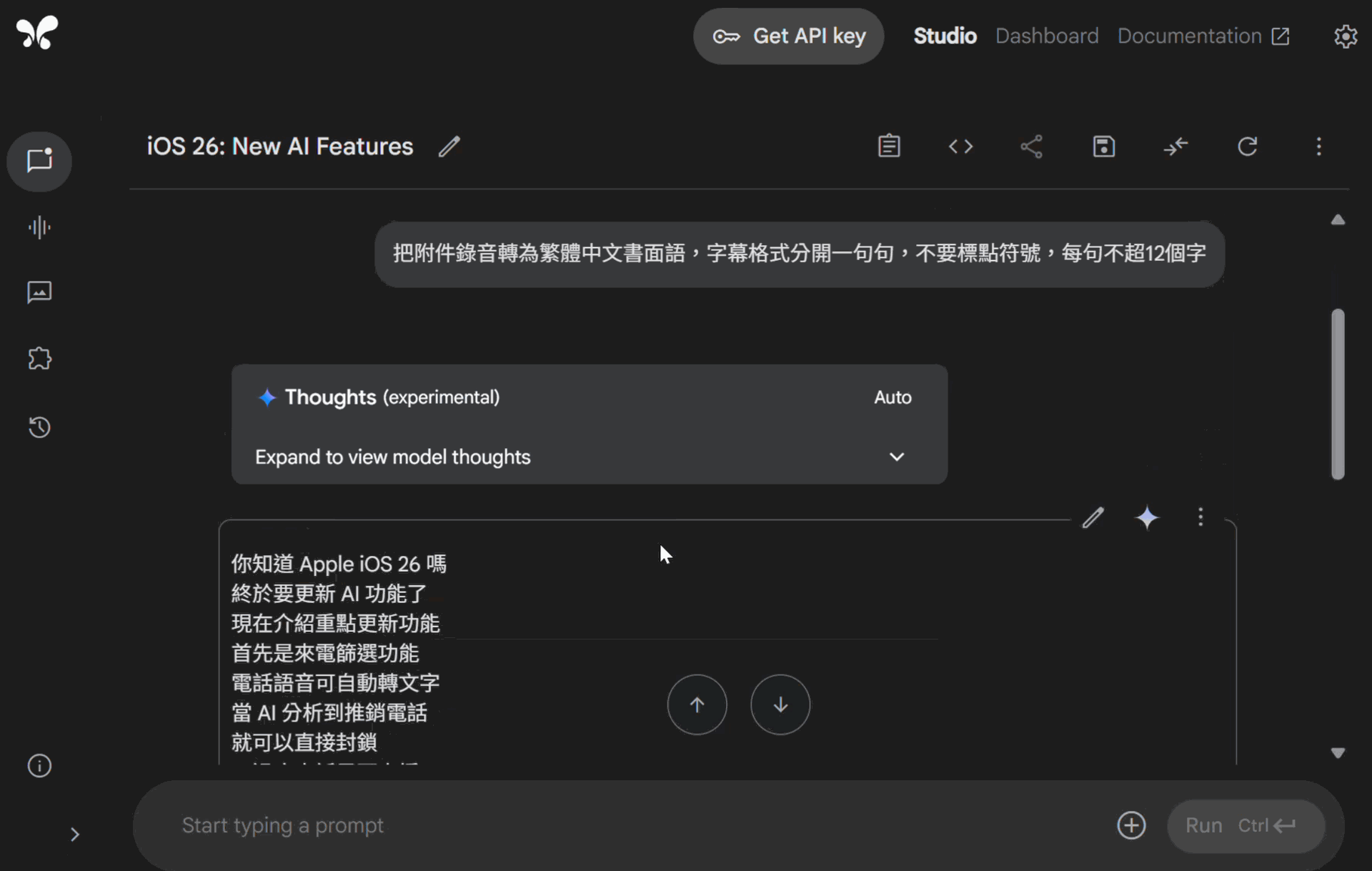Click the jump down arrow button
The image size is (1372, 871).
click(780, 705)
